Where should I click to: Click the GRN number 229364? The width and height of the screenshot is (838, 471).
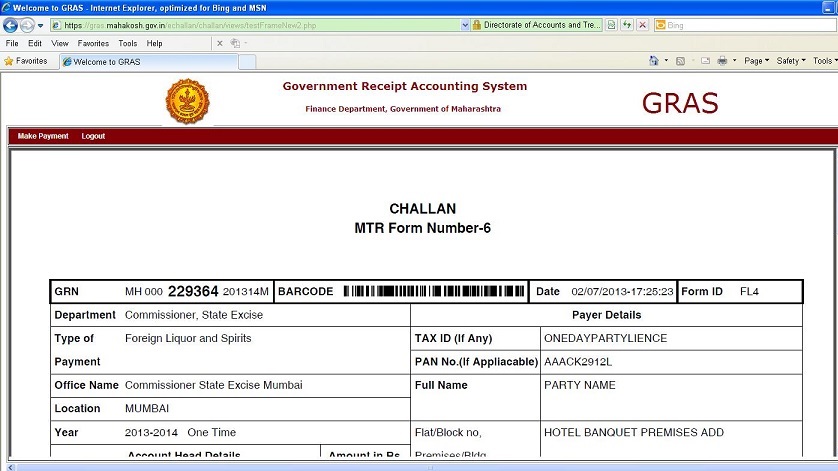click(193, 291)
